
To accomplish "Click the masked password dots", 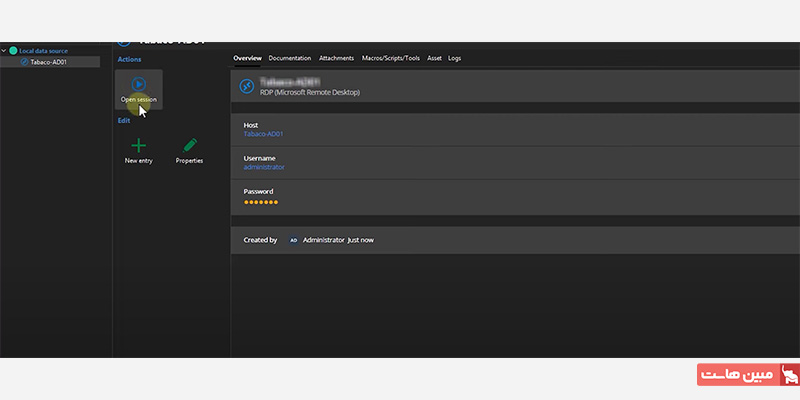I will click(x=261, y=202).
